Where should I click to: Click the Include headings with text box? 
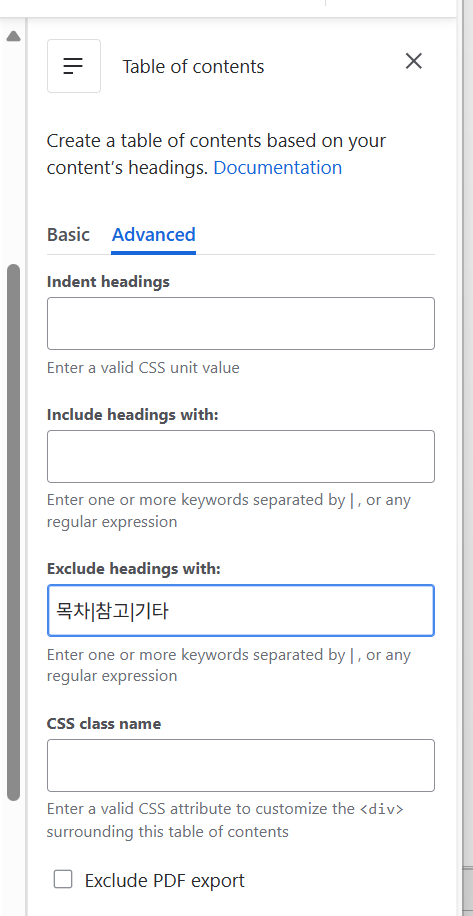tap(241, 456)
